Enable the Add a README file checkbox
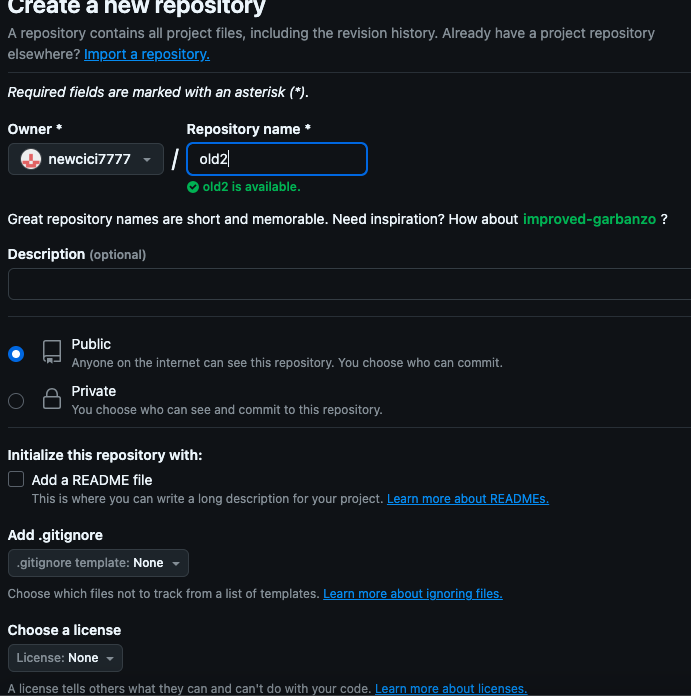Image resolution: width=691 pixels, height=696 pixels. pyautogui.click(x=16, y=480)
